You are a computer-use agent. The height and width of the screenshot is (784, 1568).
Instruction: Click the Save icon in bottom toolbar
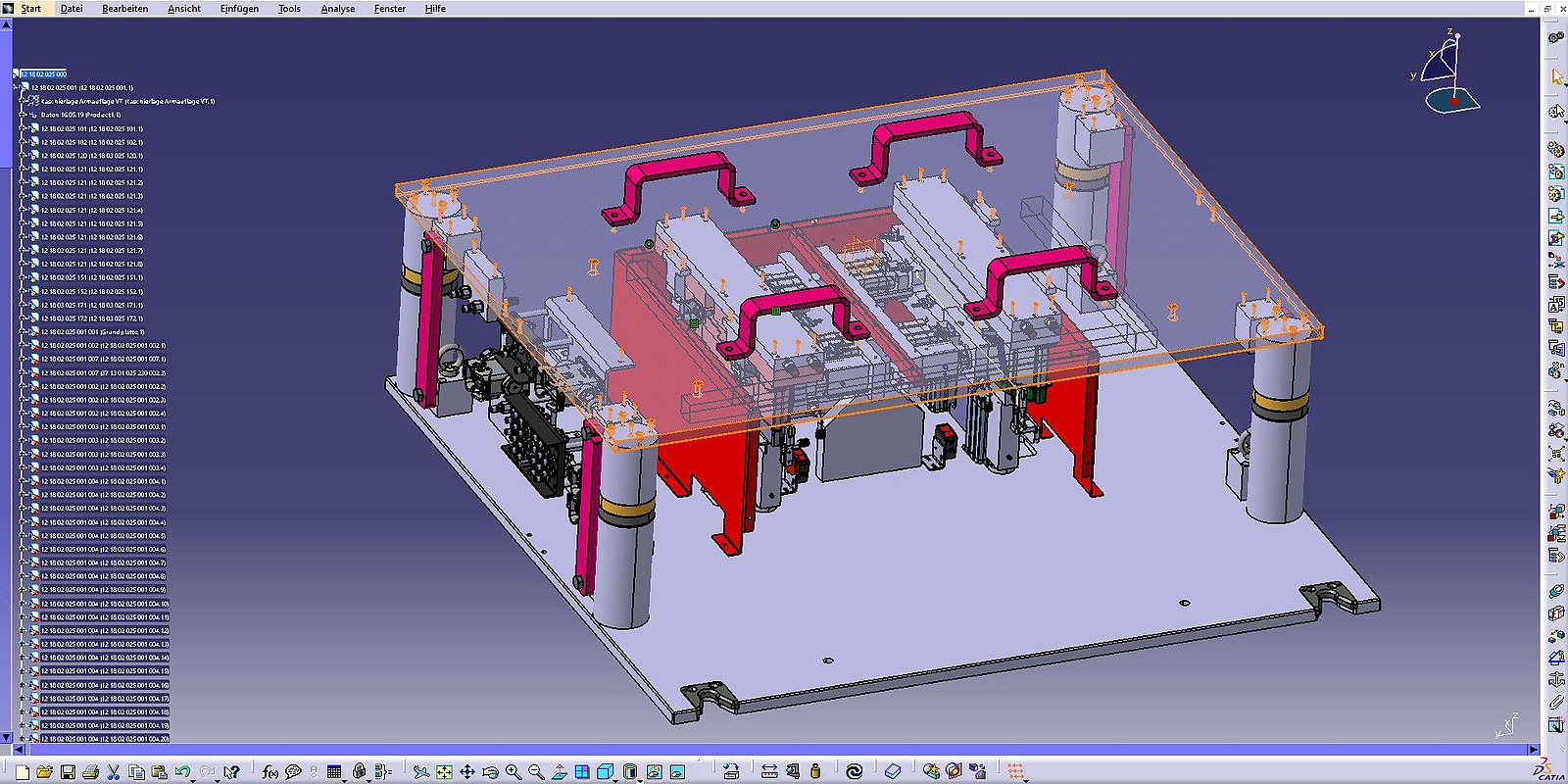click(x=68, y=772)
